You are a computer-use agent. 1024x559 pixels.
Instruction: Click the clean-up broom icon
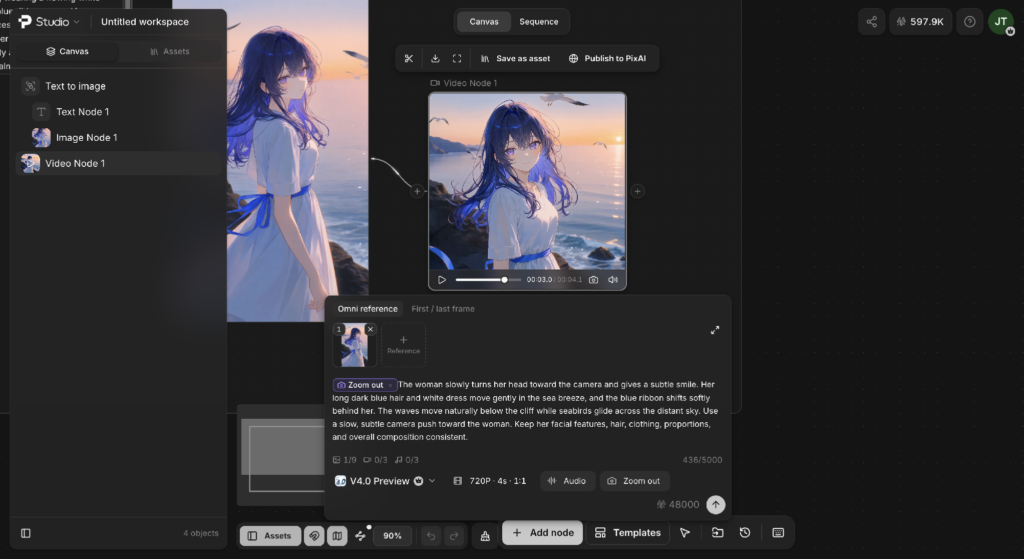click(485, 535)
